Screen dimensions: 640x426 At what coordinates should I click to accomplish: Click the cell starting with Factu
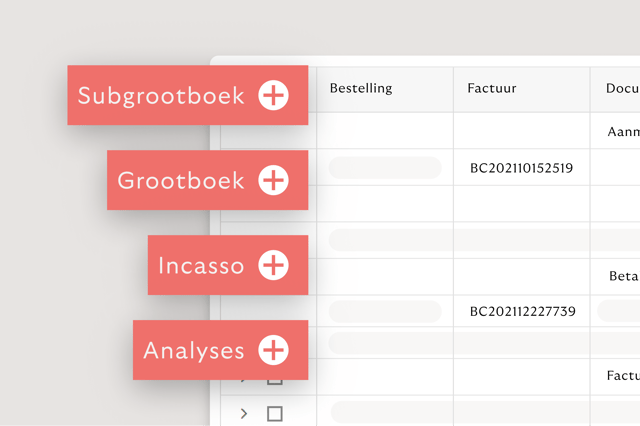[x=622, y=376]
